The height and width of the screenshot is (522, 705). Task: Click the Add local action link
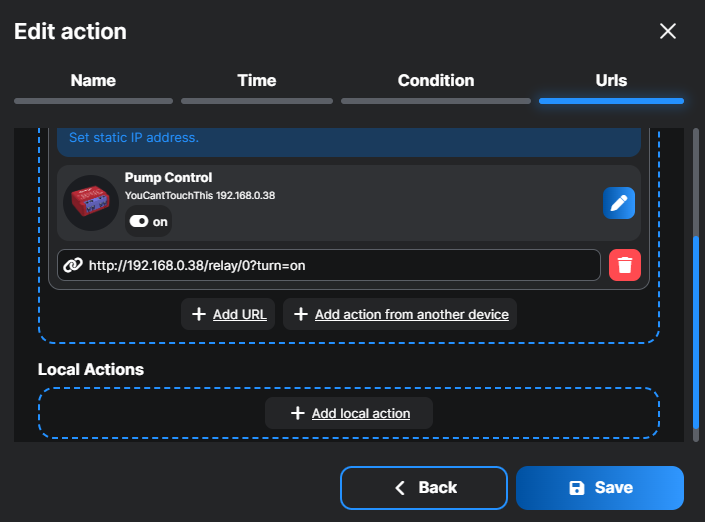[x=361, y=413]
